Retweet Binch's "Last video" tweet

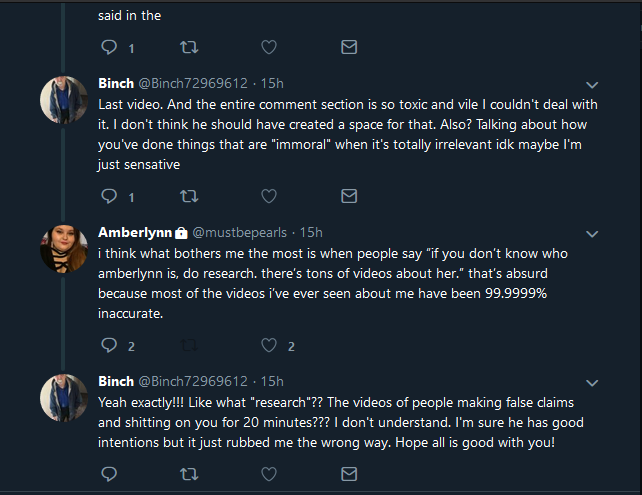pyautogui.click(x=189, y=196)
